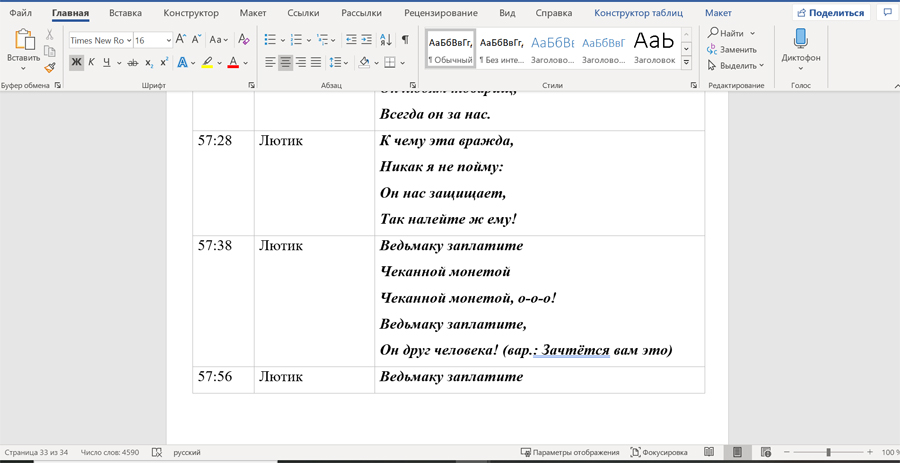
Task: Align text left
Action: [x=270, y=63]
